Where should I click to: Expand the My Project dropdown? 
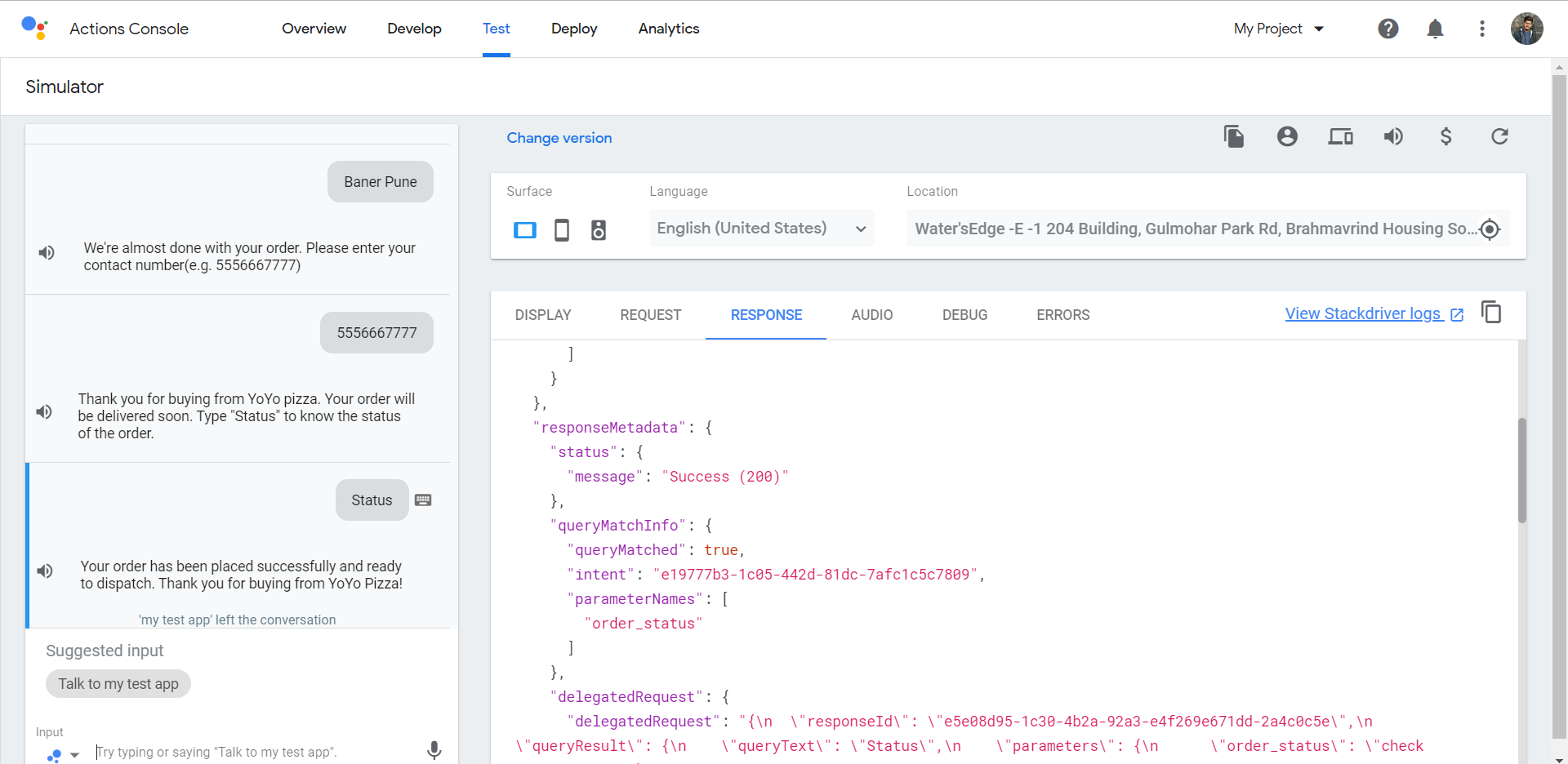(x=1278, y=29)
